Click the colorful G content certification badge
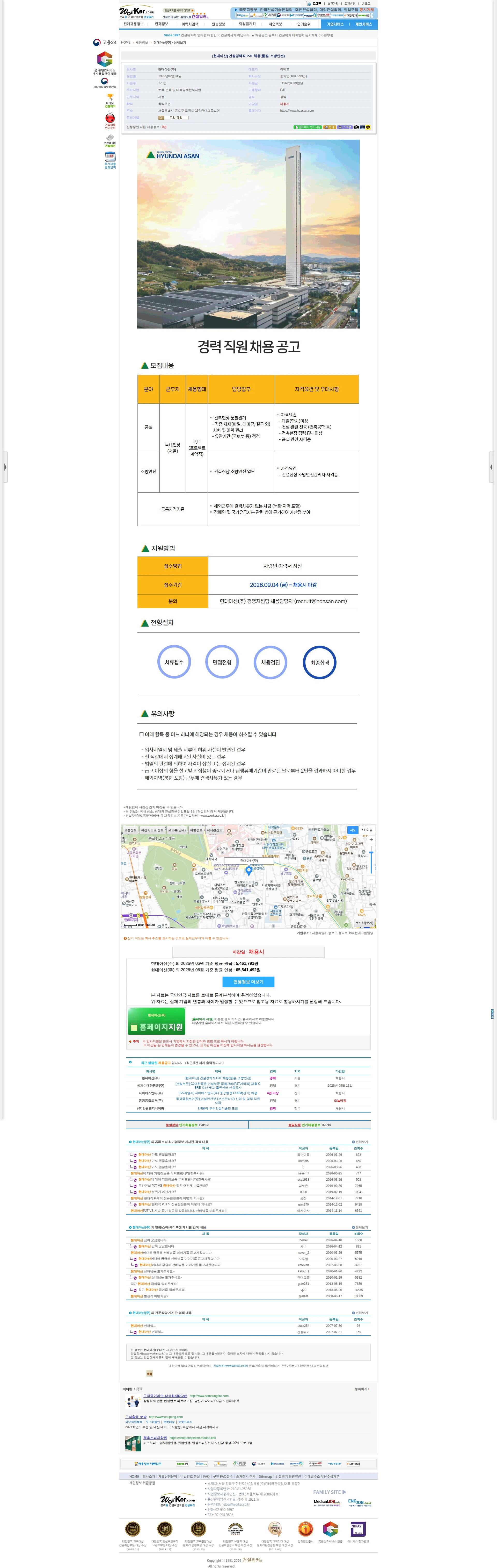497x1568 pixels. [105, 63]
